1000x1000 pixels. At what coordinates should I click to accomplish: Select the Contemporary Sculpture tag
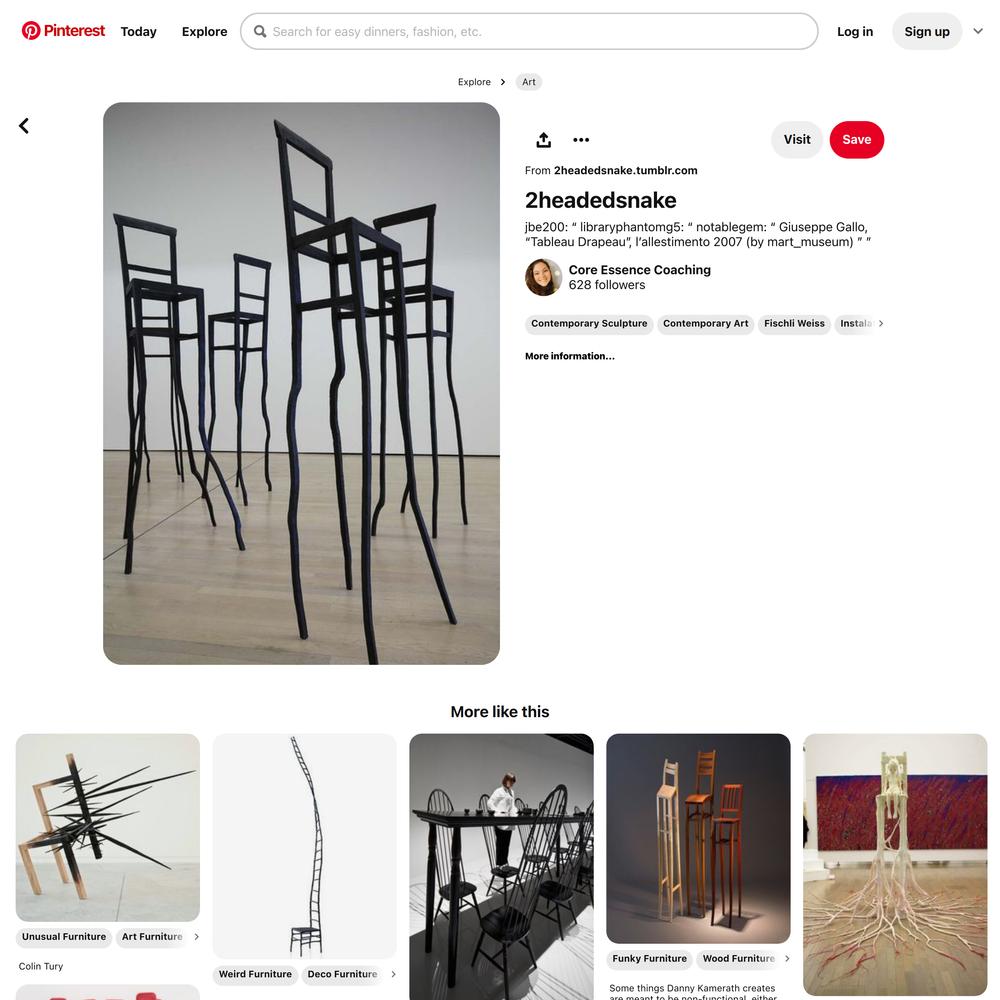(589, 323)
